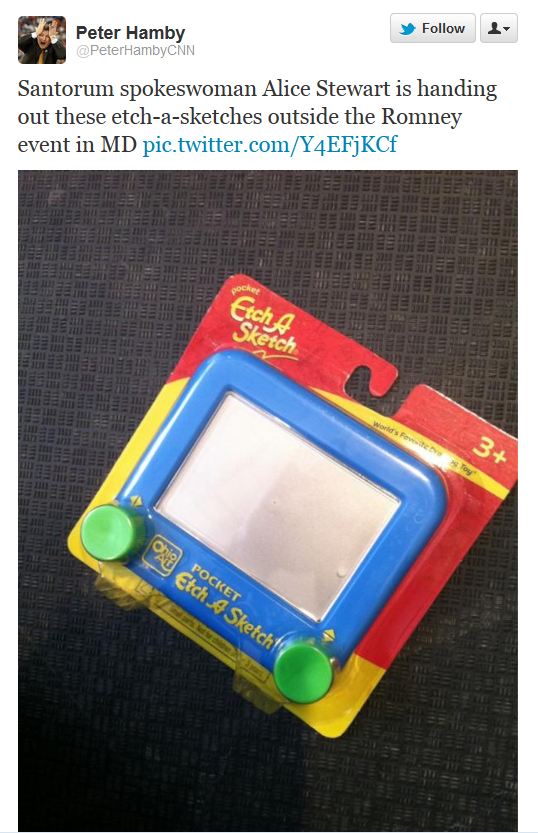Click the Follow button

(x=432, y=28)
